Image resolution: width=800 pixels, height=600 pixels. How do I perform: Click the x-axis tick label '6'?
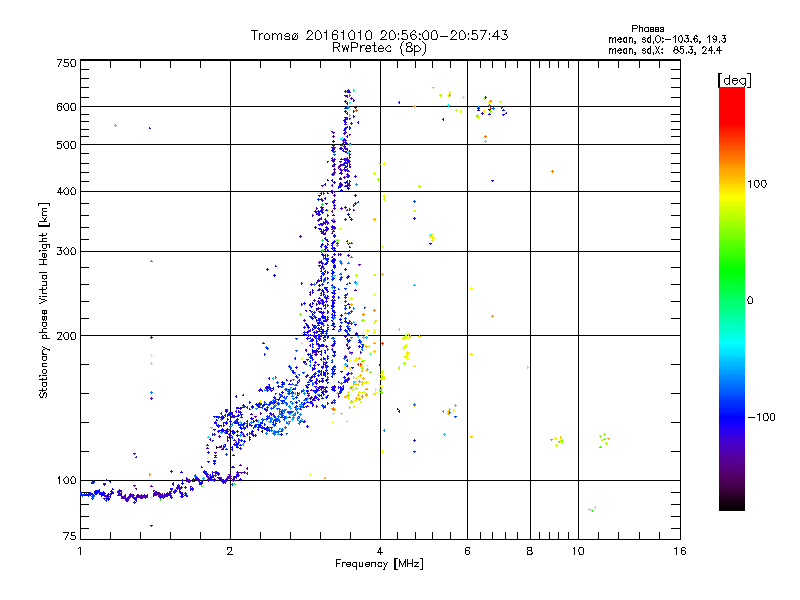pos(467,551)
